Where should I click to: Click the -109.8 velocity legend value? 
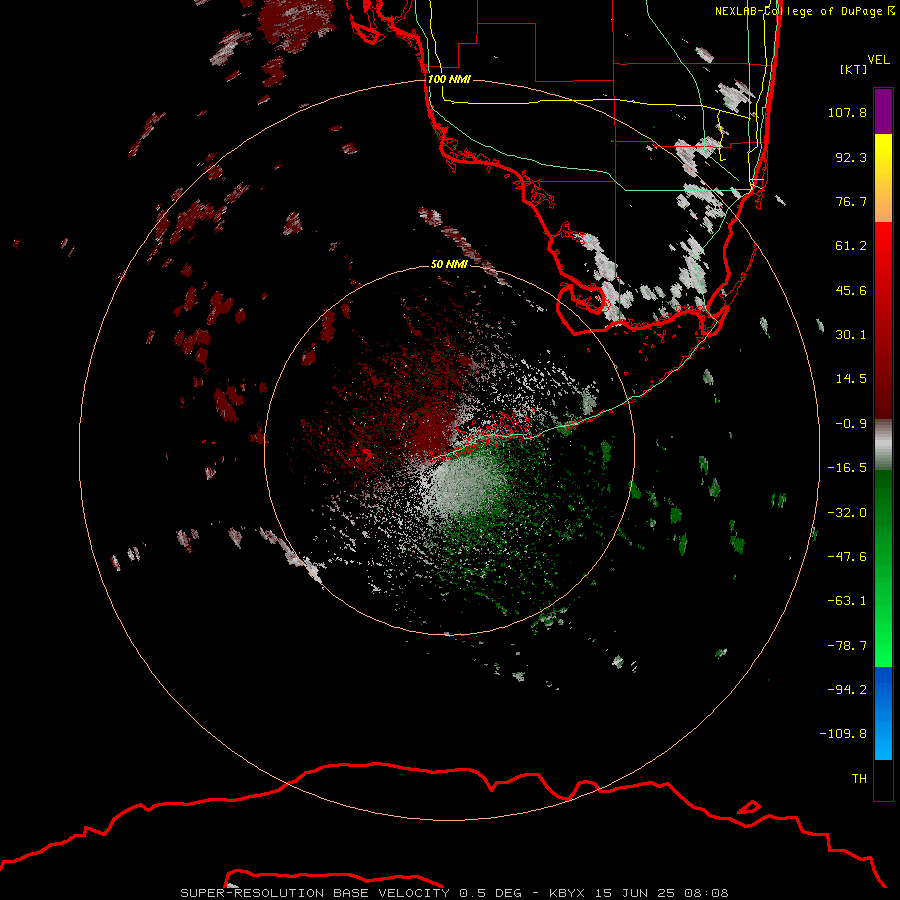[x=843, y=734]
